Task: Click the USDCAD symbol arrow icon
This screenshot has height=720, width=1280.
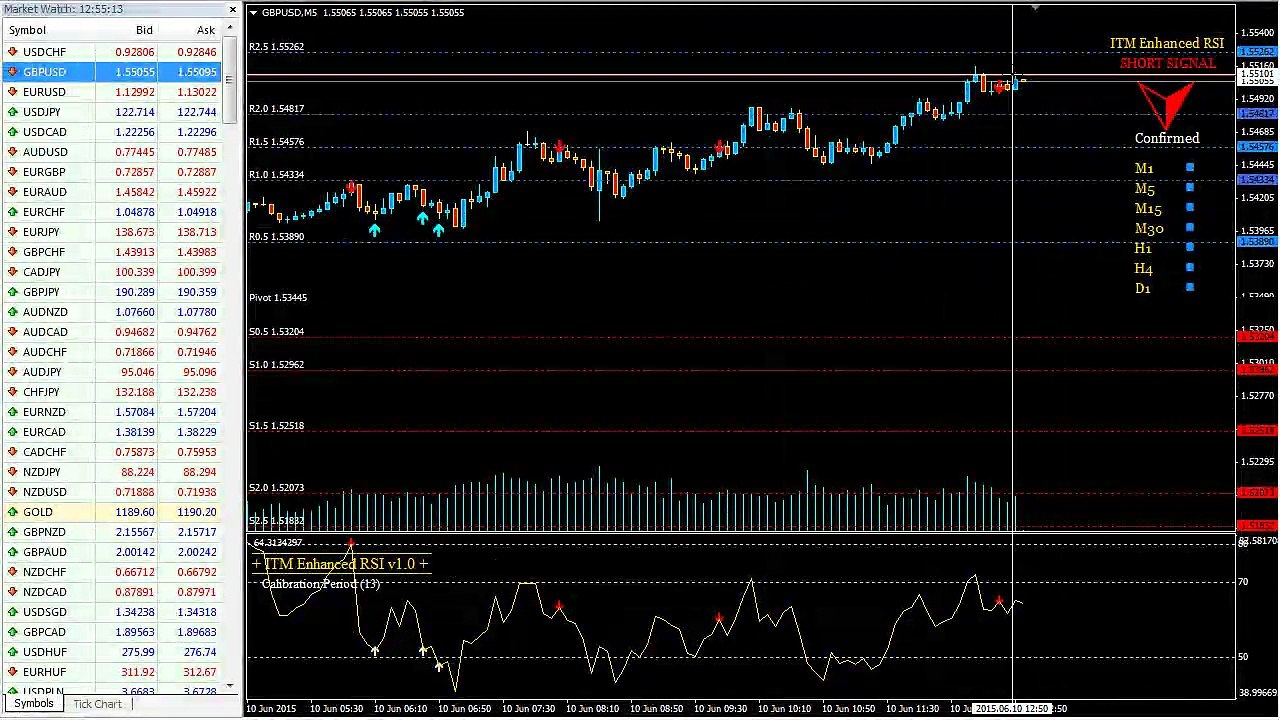Action: coord(12,132)
